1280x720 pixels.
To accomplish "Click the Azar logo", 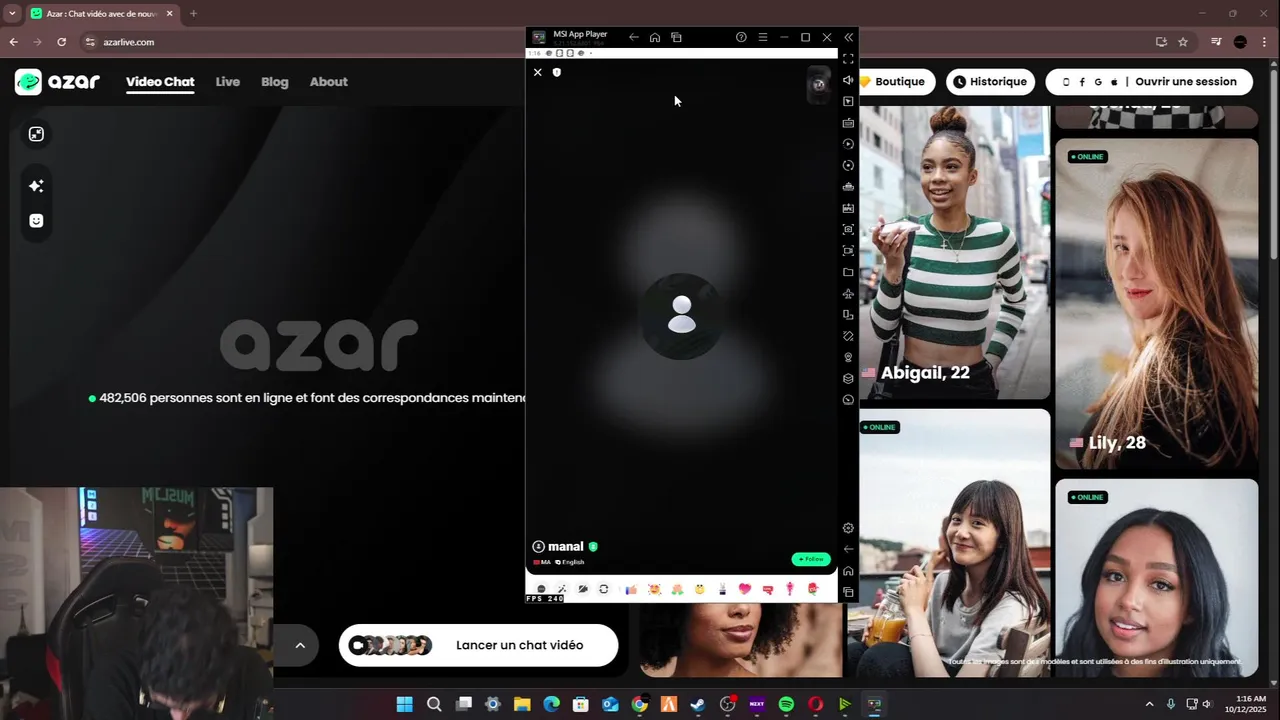I will click(57, 82).
